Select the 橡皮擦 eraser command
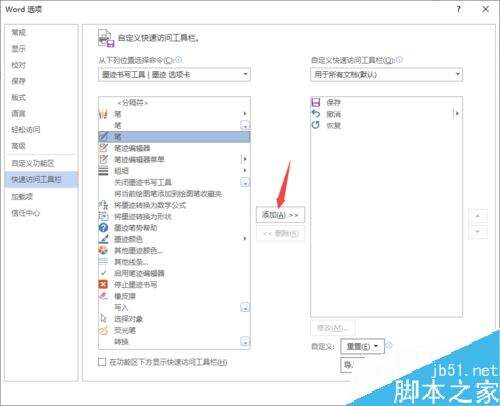 point(174,296)
